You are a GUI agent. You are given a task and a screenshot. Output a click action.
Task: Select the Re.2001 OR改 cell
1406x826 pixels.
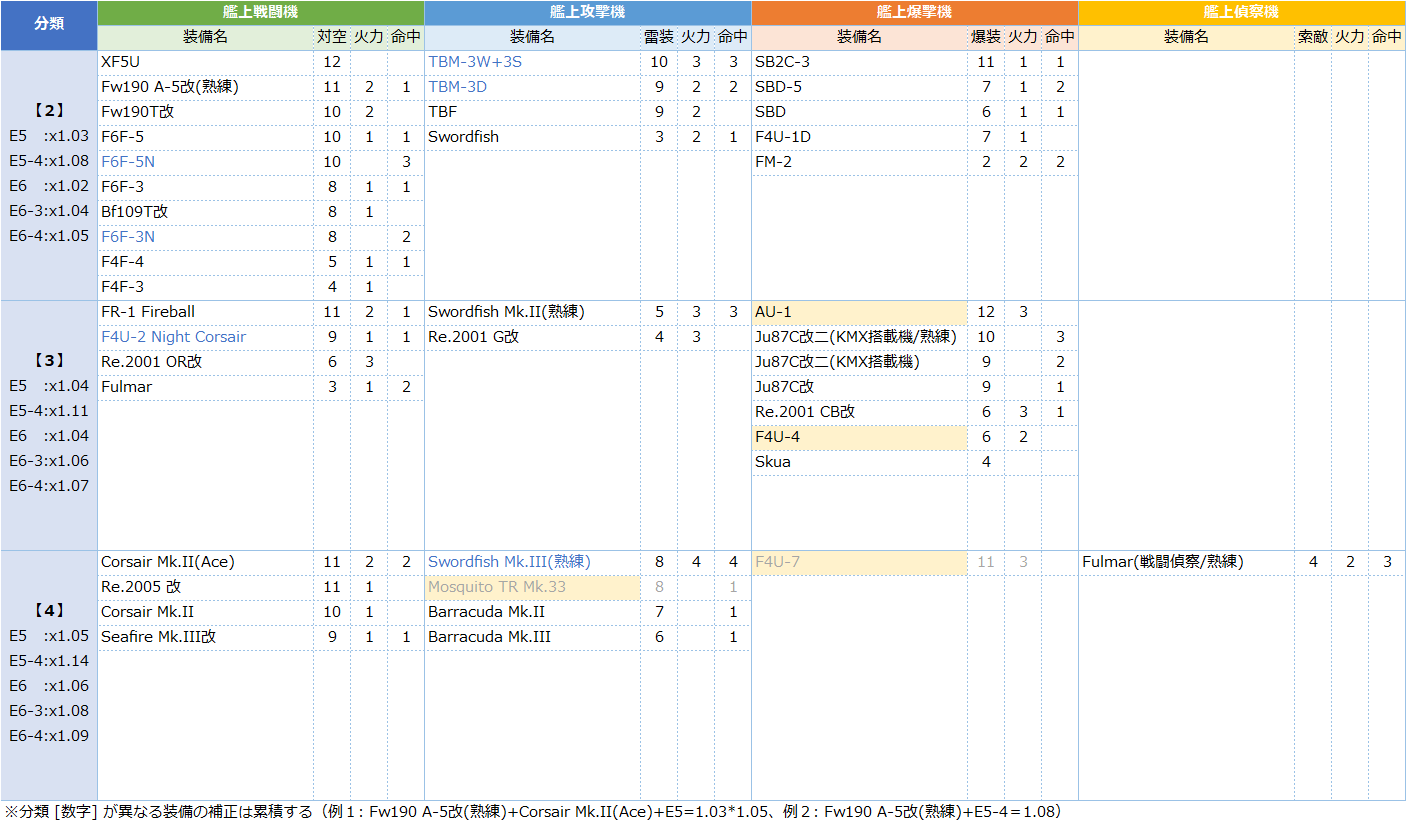(x=206, y=362)
